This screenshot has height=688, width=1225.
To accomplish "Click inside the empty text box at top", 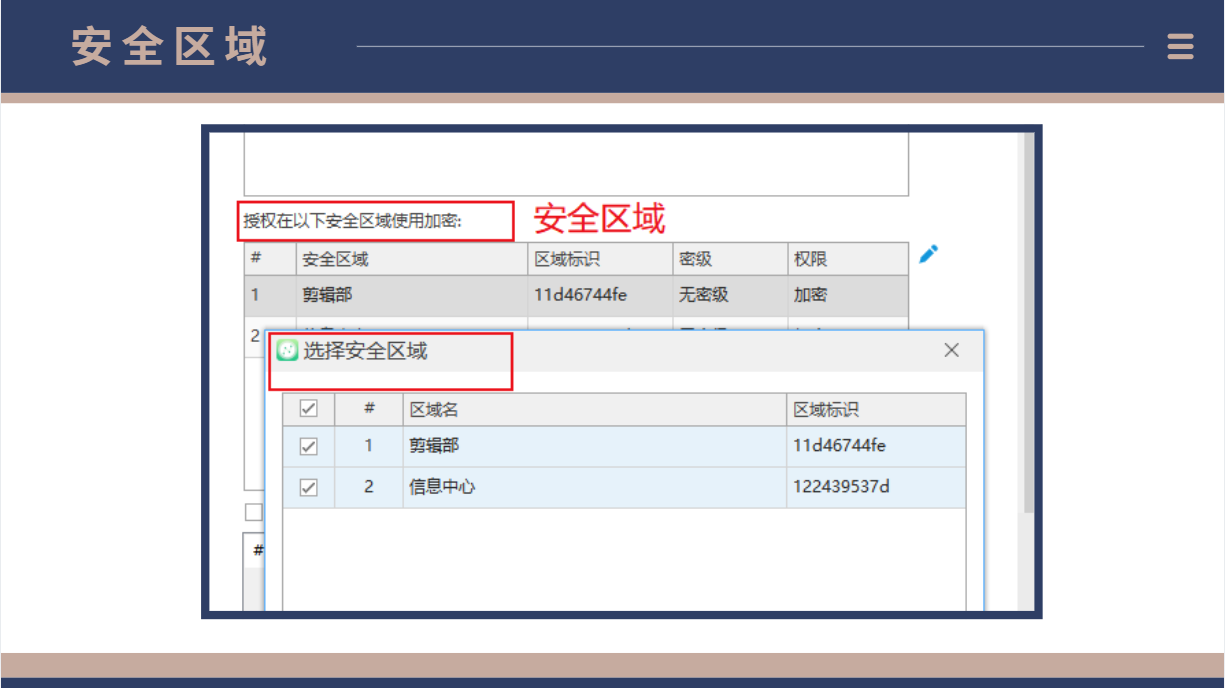I will 576,163.
